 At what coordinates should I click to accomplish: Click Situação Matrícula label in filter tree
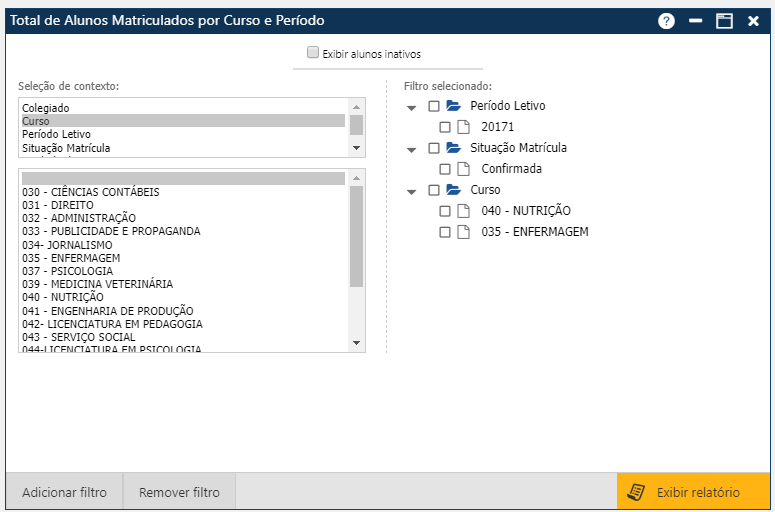pos(518,148)
